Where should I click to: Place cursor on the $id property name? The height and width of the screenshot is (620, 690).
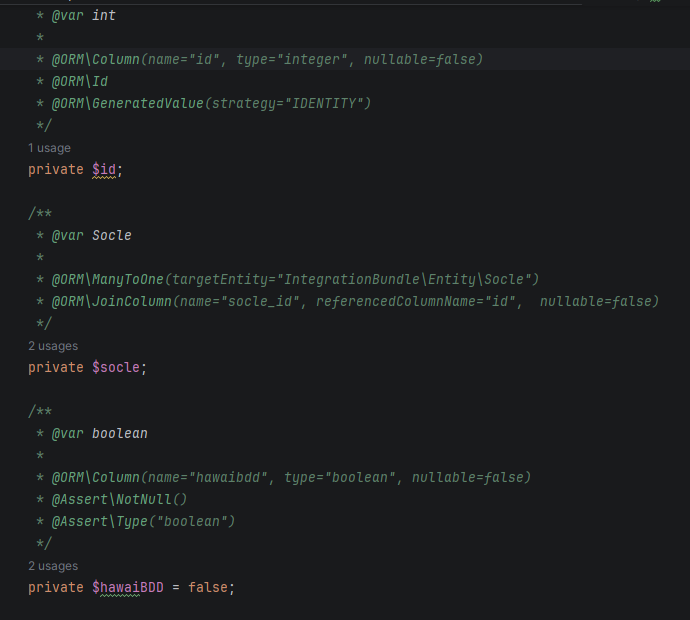[105, 170]
